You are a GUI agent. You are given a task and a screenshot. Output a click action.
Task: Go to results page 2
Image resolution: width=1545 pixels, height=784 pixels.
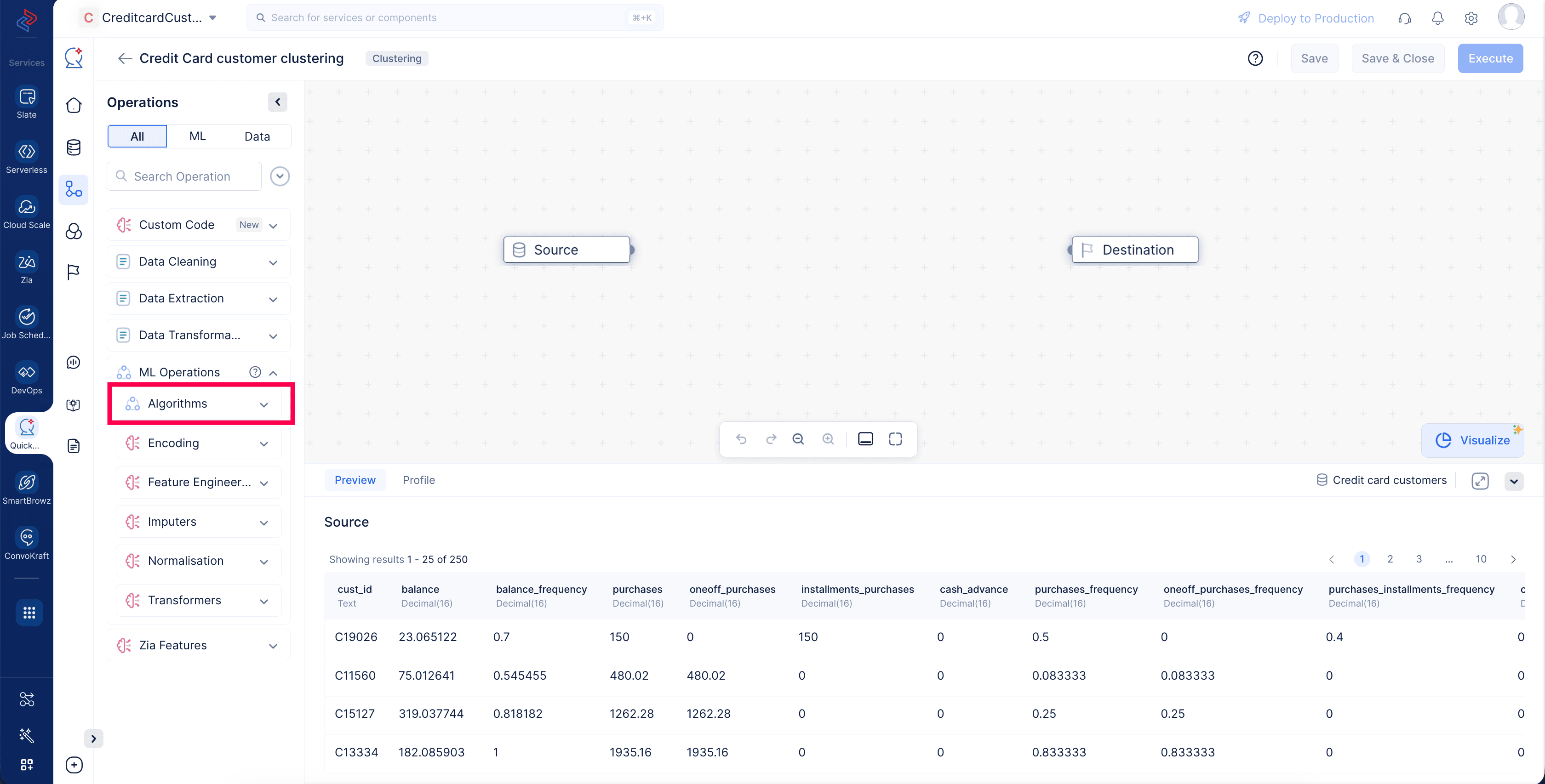tap(1390, 559)
